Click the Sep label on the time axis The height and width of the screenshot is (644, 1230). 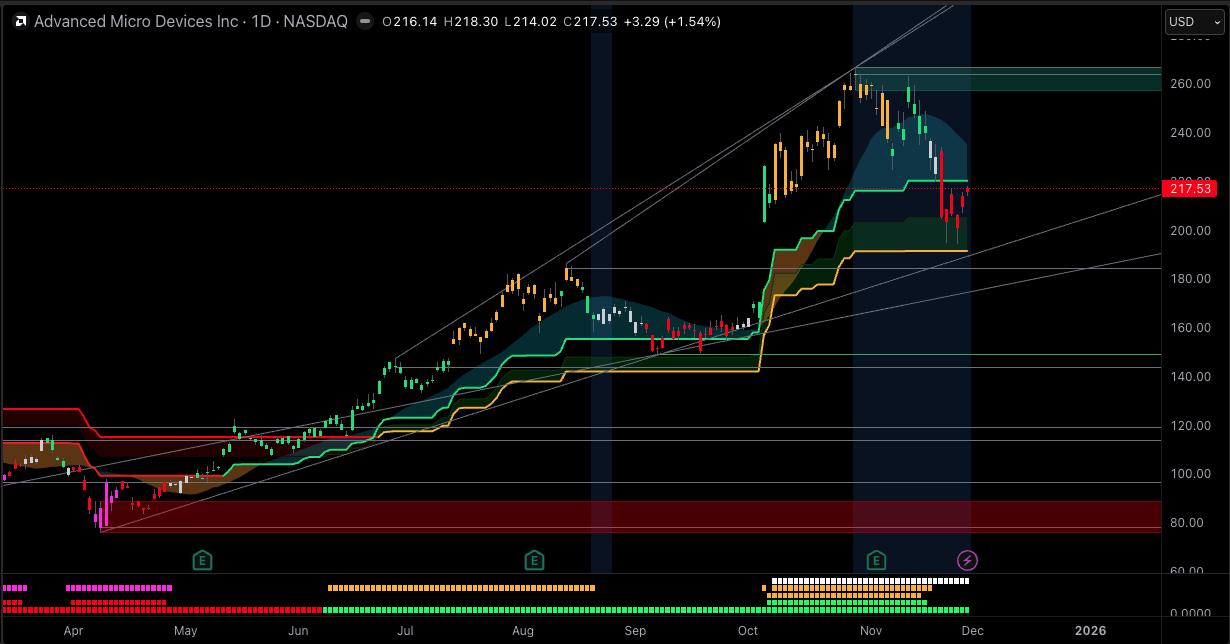(x=635, y=631)
